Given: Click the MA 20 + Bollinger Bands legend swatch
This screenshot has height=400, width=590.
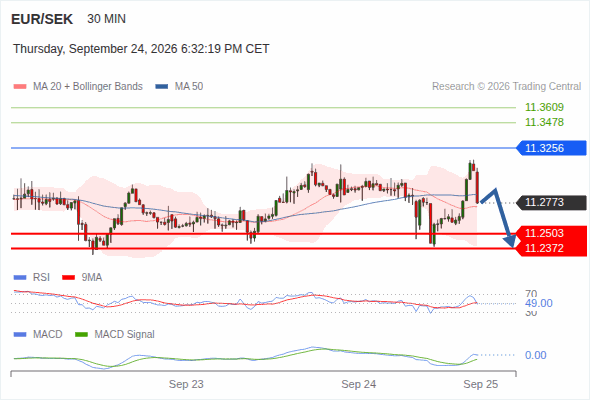Looking at the screenshot, I should point(20,87).
